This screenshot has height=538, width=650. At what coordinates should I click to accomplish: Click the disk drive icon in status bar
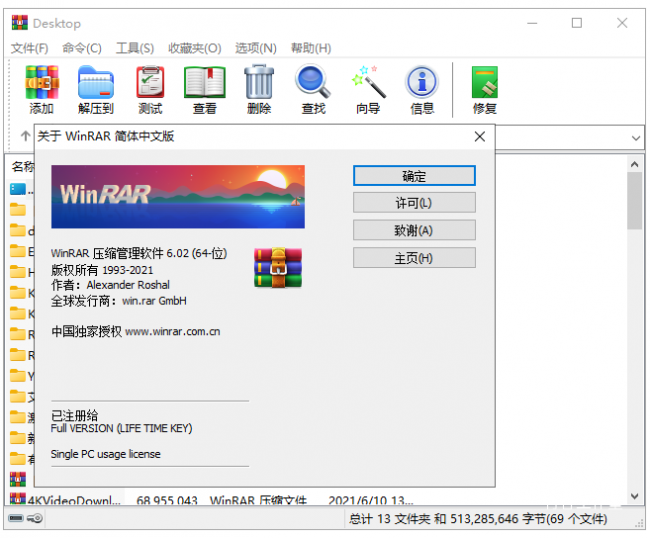16,518
